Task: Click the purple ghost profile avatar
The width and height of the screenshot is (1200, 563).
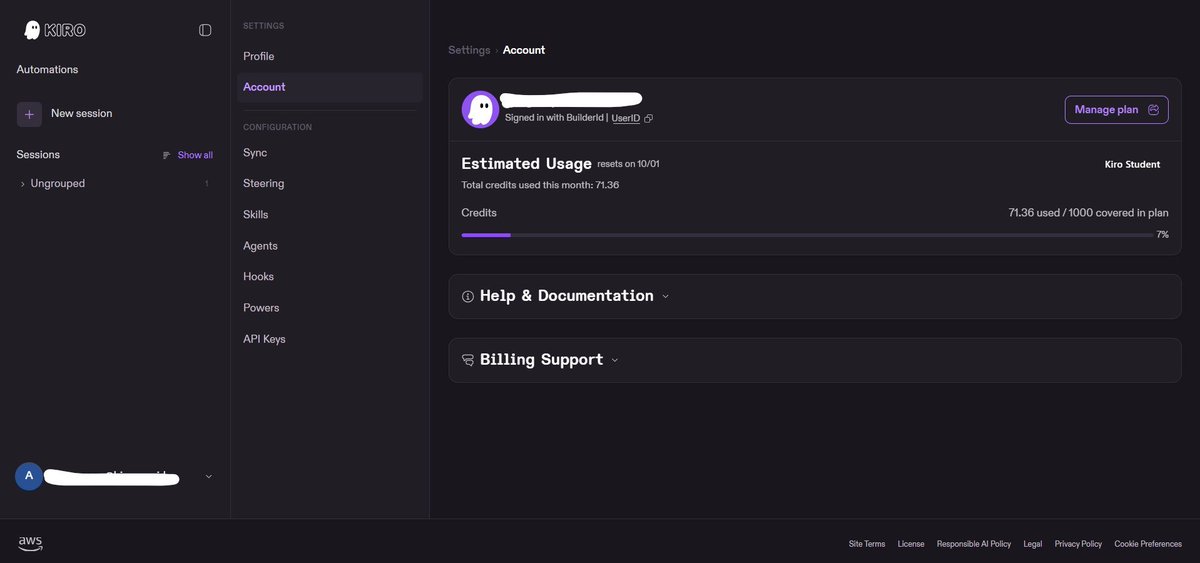Action: click(480, 109)
